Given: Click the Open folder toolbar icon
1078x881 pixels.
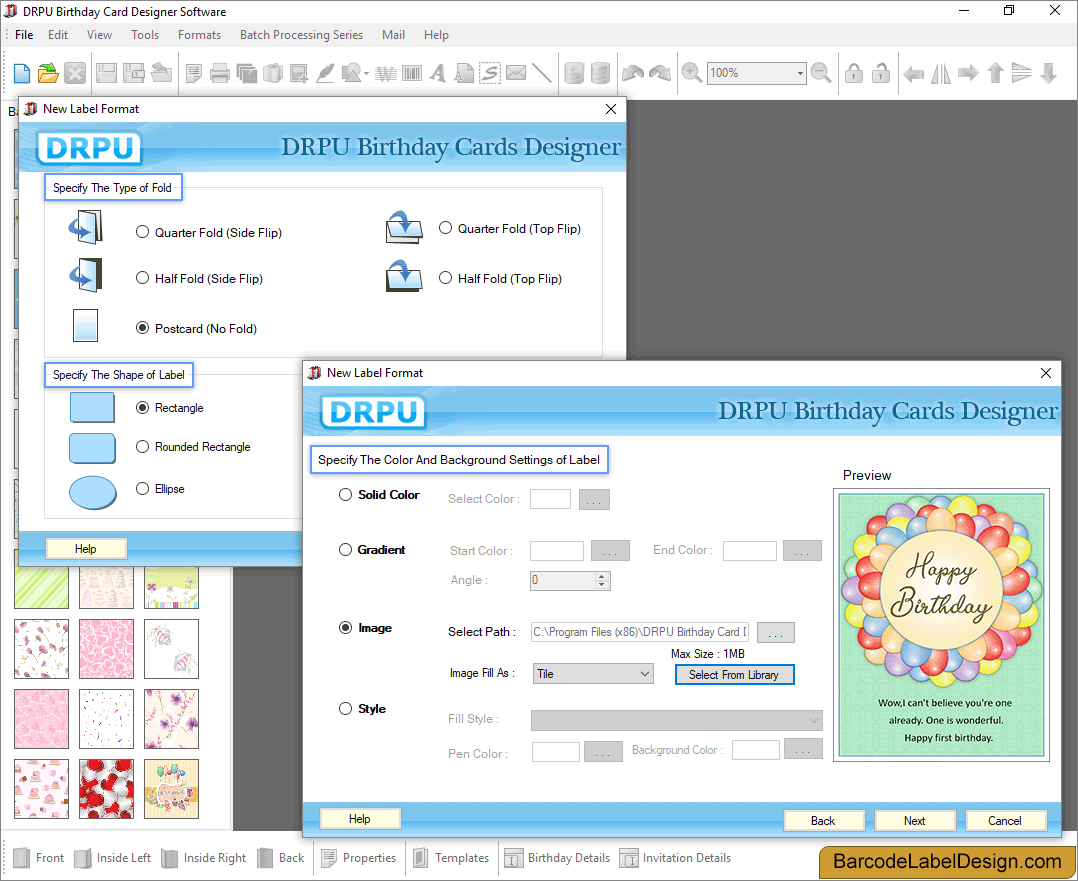Looking at the screenshot, I should pyautogui.click(x=48, y=73).
